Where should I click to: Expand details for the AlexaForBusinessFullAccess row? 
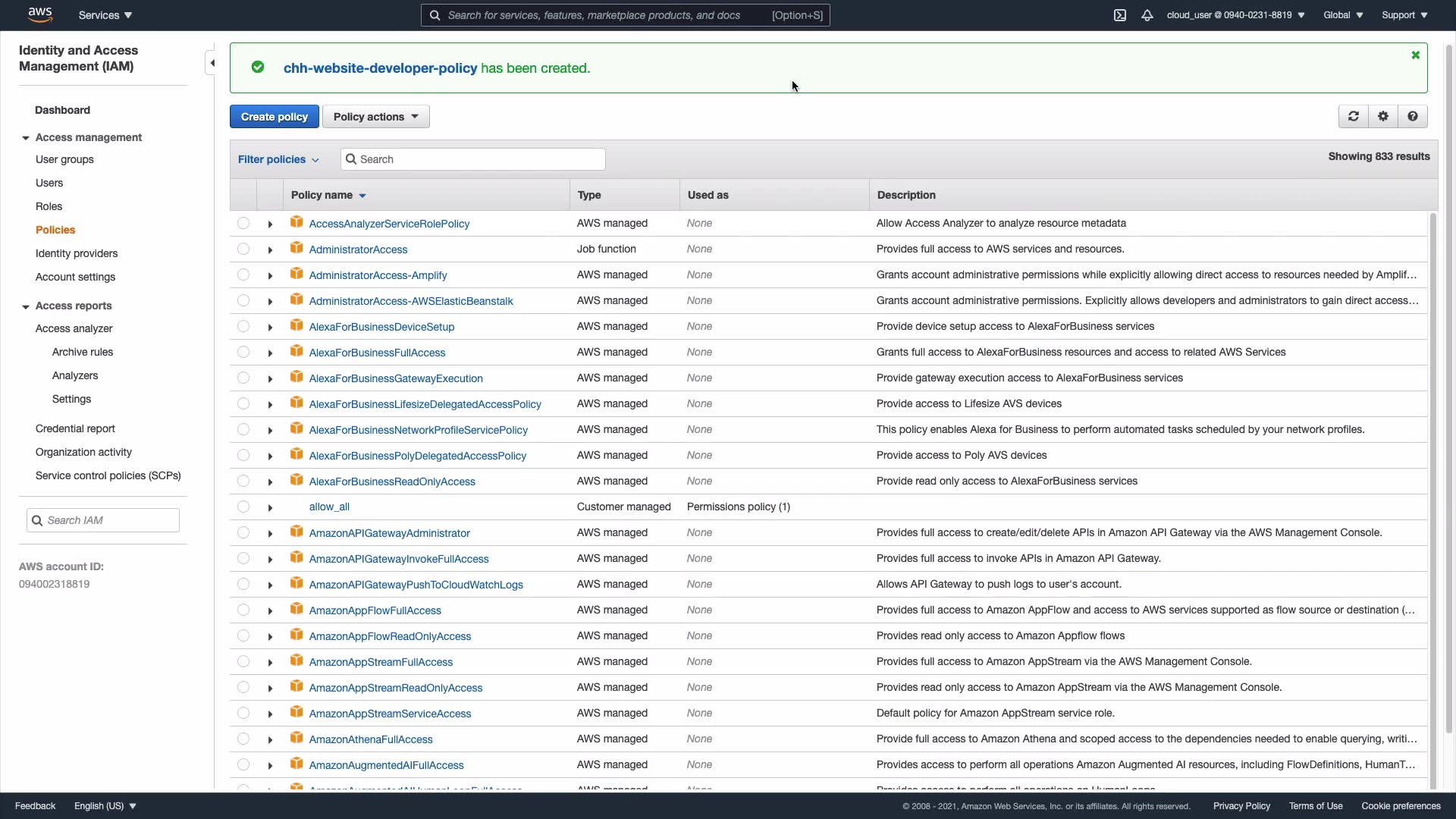tap(270, 353)
